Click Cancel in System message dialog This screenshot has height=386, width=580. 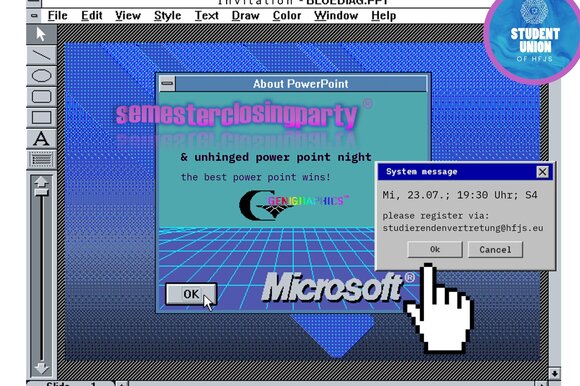point(495,250)
